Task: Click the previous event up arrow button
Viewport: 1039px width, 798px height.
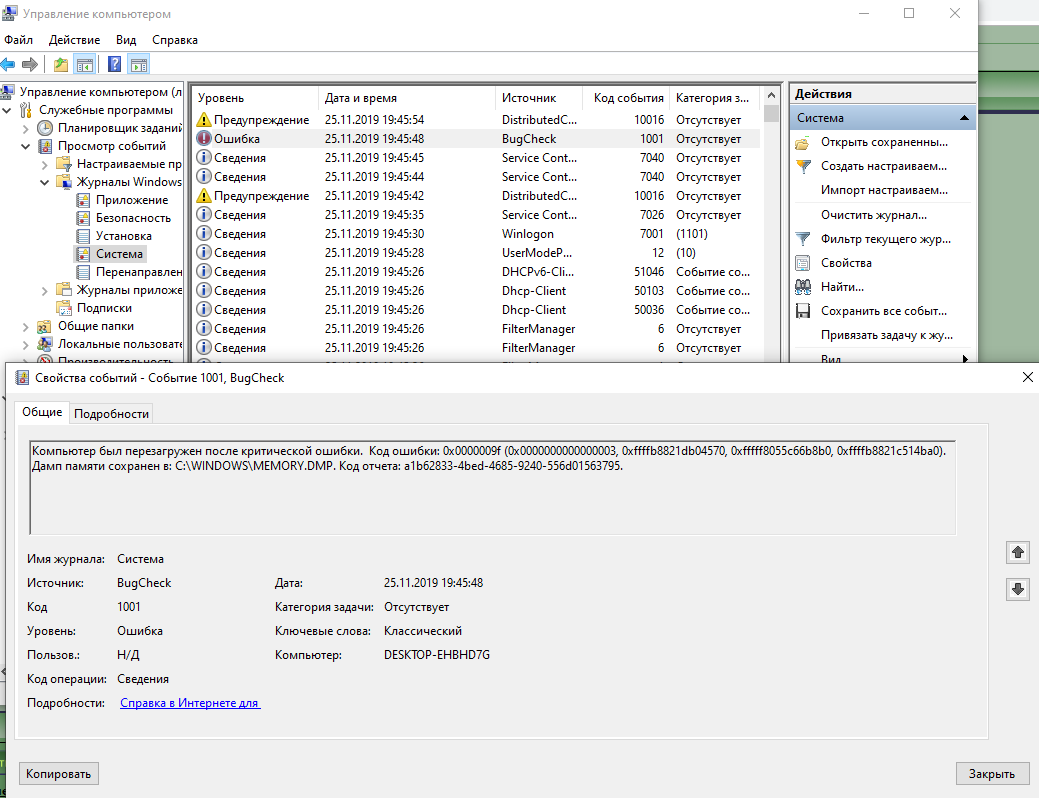Action: point(1018,552)
